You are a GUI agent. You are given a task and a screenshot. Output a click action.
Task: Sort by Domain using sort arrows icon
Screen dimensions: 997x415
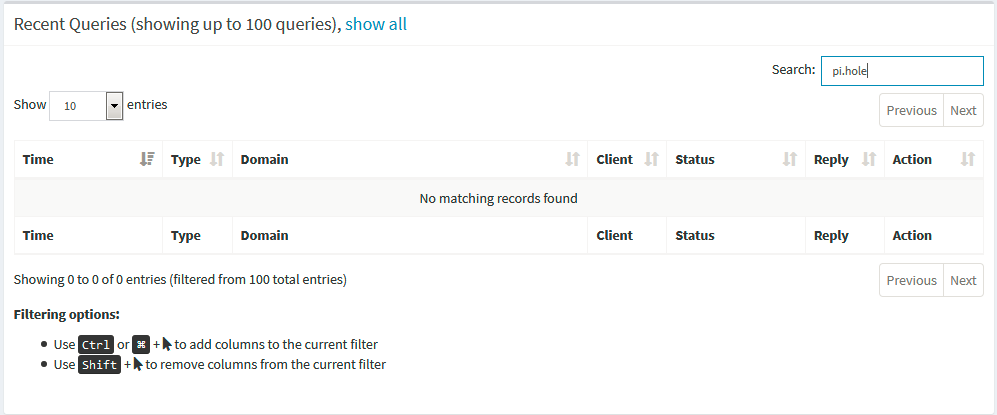[x=573, y=159]
